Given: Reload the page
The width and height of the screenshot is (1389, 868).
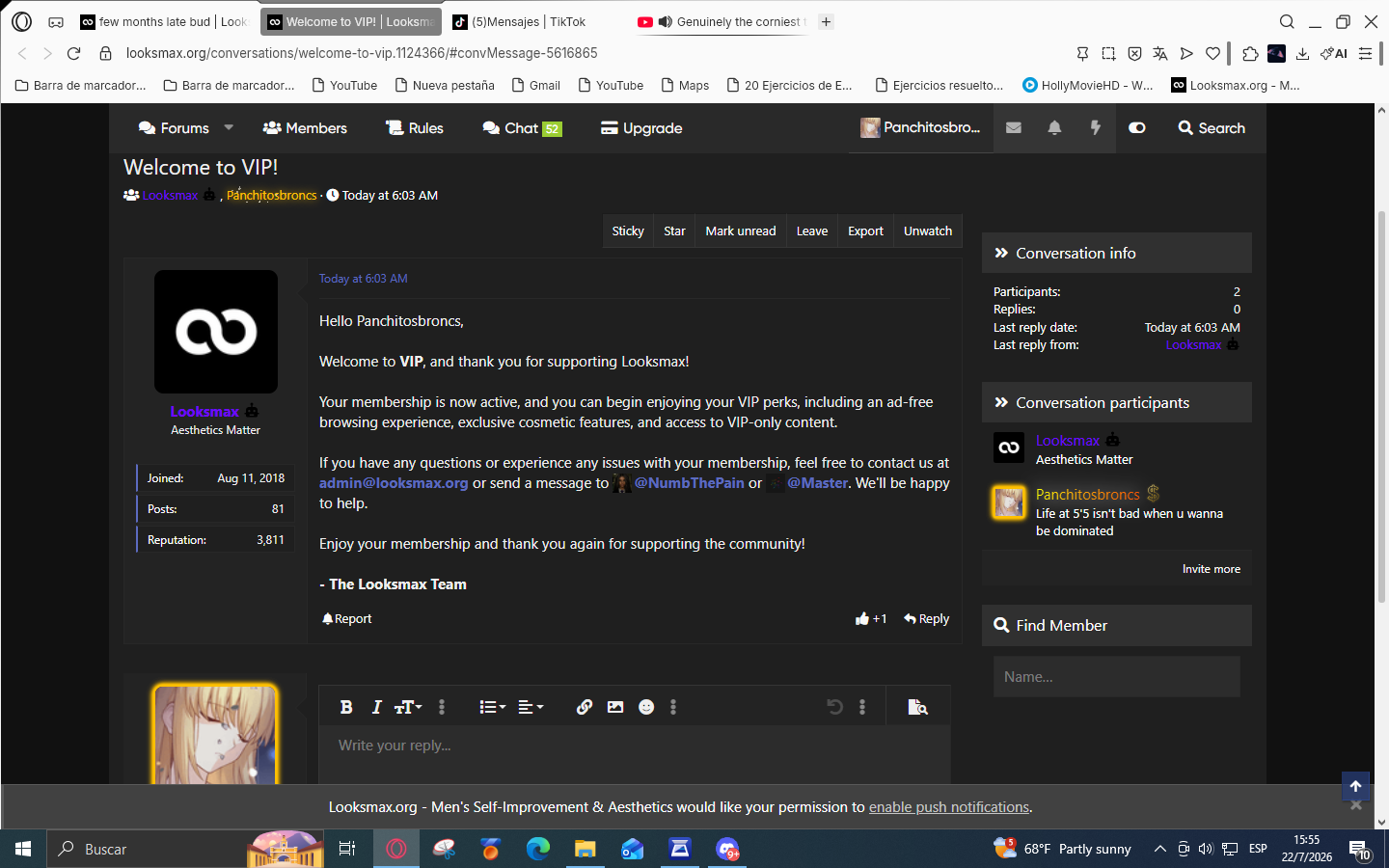Looking at the screenshot, I should coord(73,54).
